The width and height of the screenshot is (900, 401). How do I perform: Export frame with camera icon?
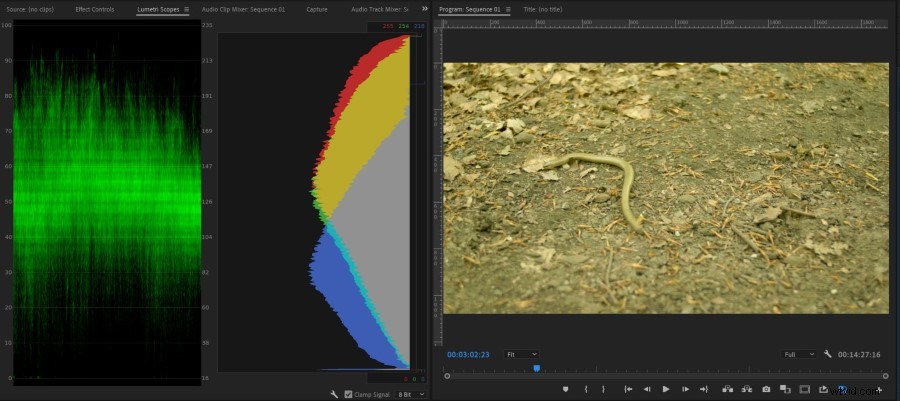point(766,389)
